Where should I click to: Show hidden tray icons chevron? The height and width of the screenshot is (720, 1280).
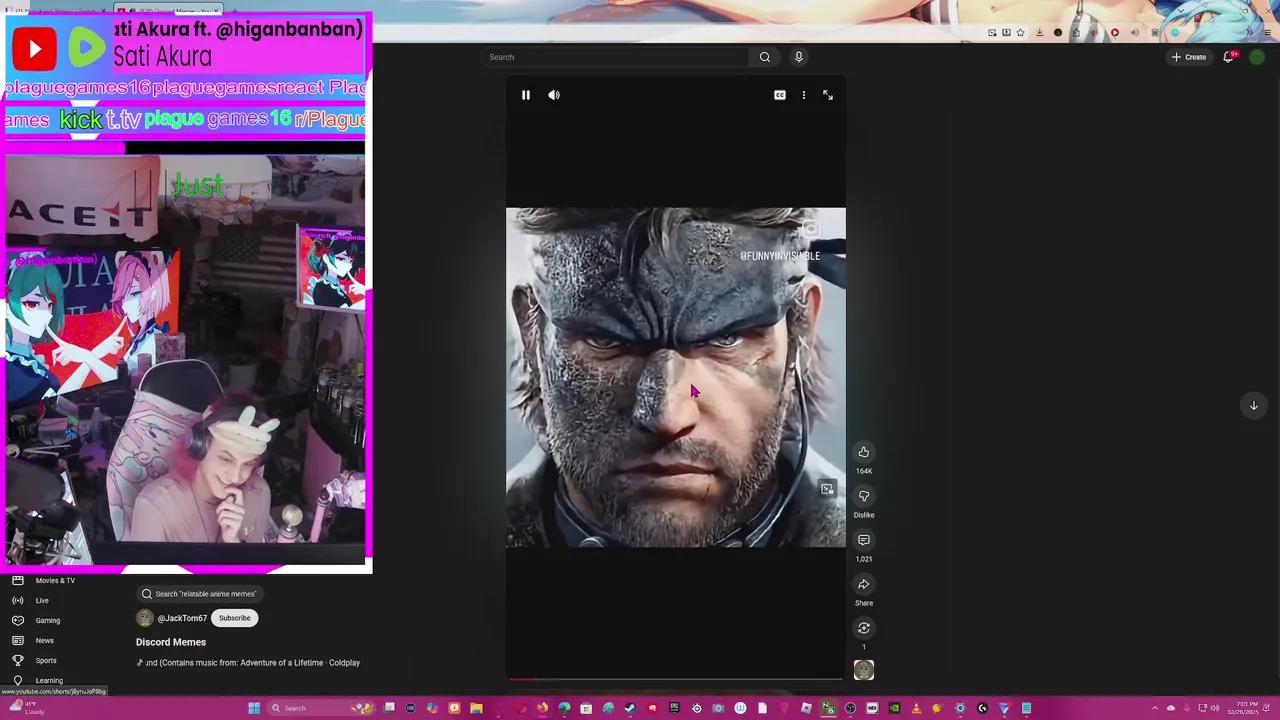point(1154,708)
